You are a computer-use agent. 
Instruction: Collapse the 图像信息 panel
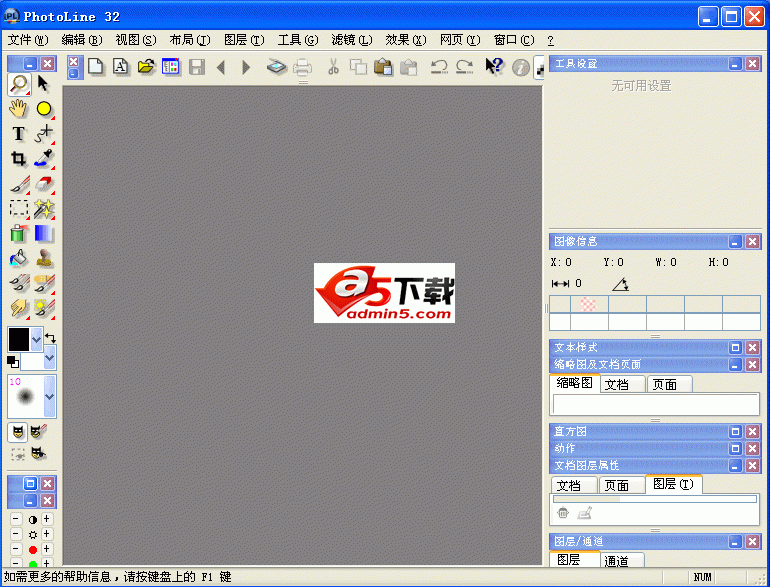(x=735, y=241)
